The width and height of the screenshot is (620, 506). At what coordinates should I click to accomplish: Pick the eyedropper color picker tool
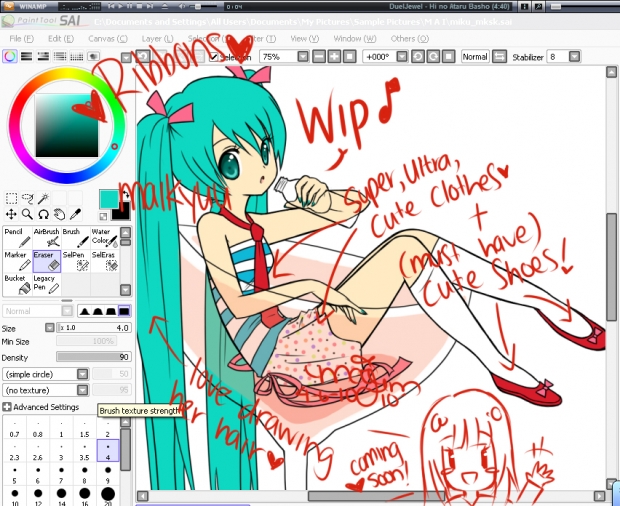coord(76,214)
